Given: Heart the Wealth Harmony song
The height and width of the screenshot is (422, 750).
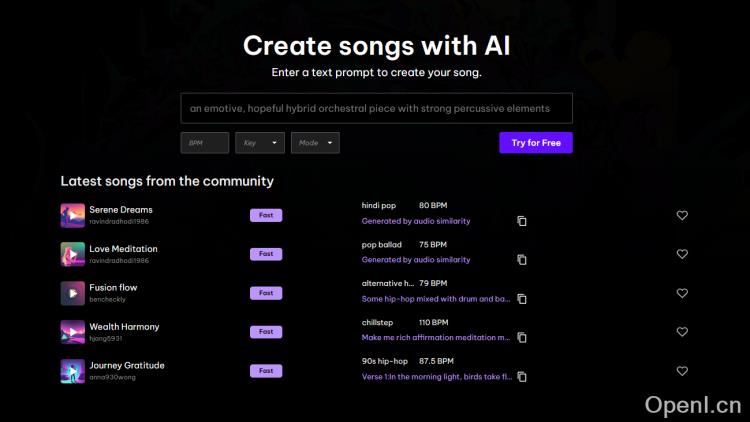Looking at the screenshot, I should tap(682, 332).
